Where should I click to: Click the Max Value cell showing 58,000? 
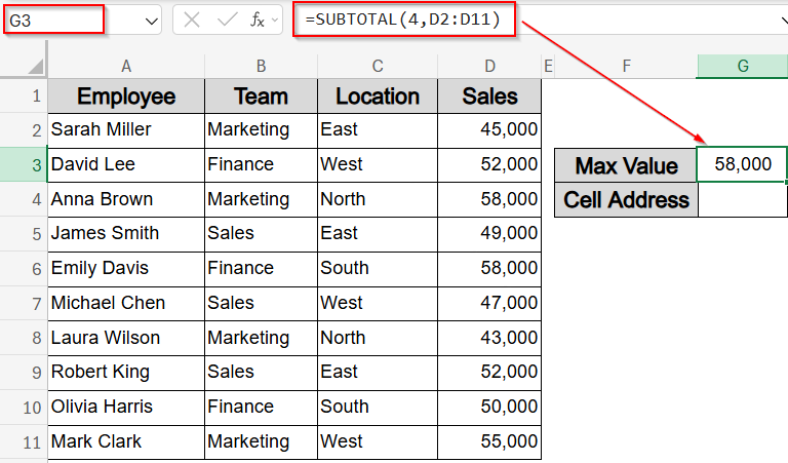coord(742,164)
